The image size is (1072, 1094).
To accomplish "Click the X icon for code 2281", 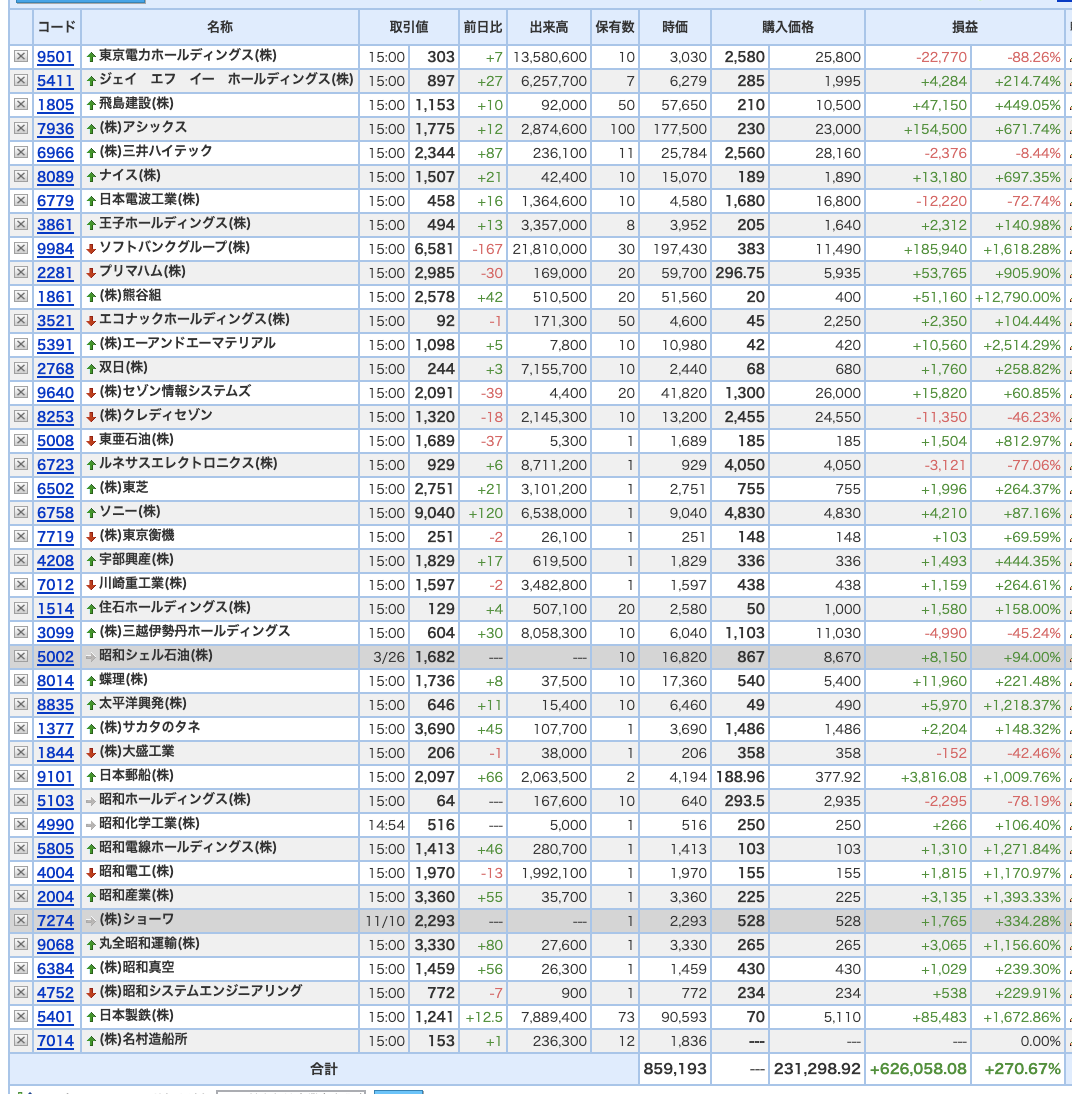I will click(21, 273).
